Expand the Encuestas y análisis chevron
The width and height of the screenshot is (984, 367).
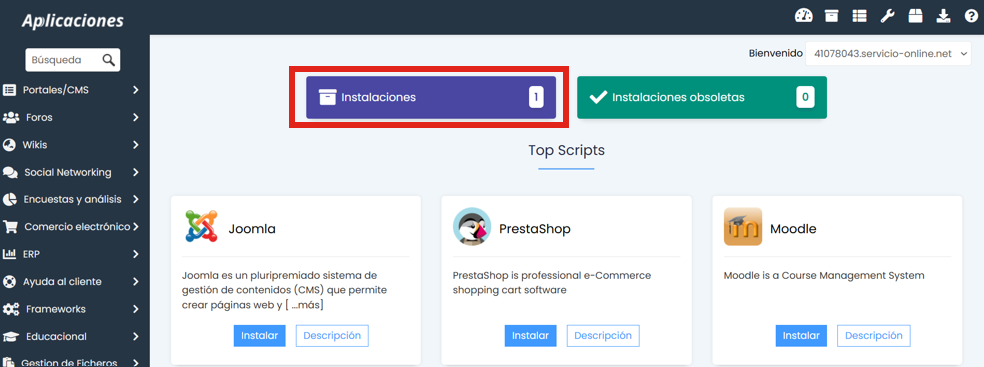point(136,199)
